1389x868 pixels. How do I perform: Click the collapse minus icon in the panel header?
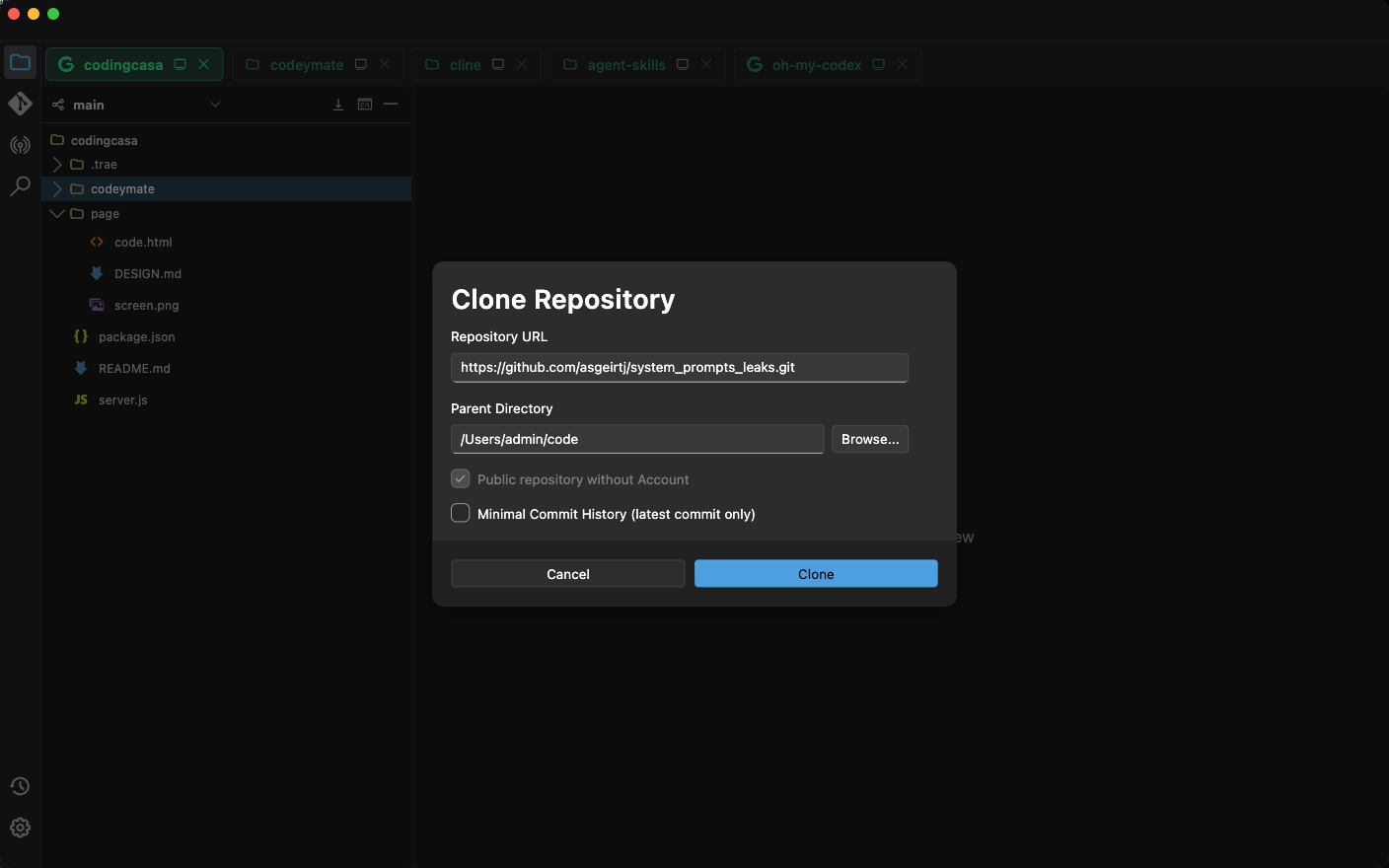[391, 104]
